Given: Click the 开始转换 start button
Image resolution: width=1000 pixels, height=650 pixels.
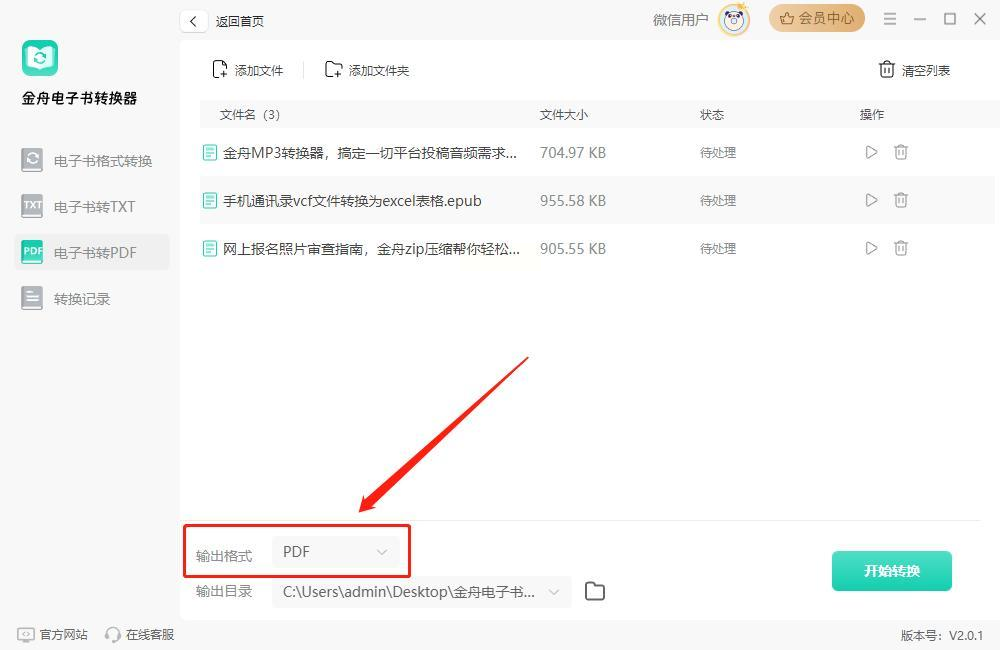Looking at the screenshot, I should pos(892,571).
